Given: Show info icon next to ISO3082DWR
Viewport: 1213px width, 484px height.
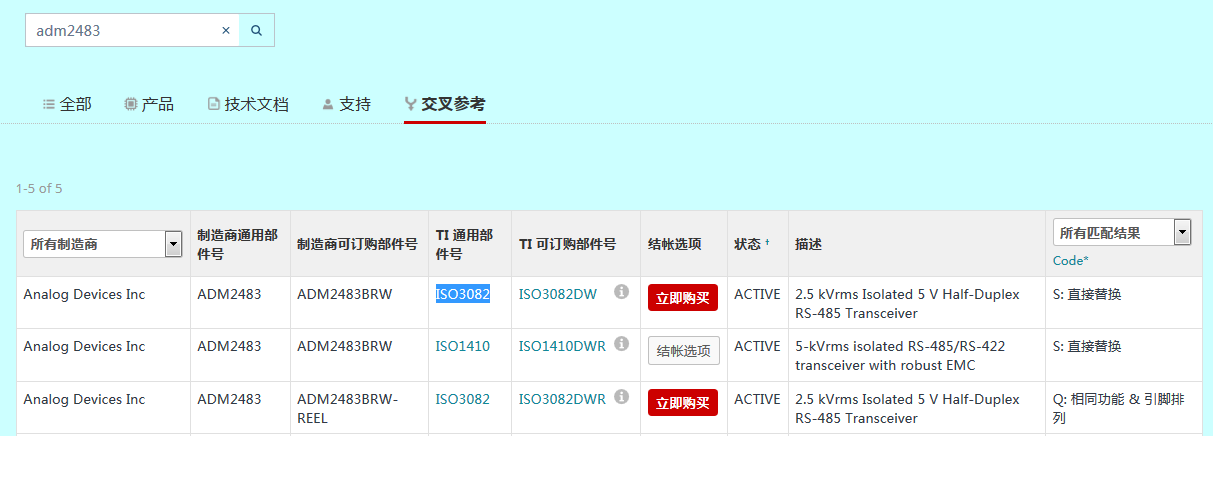Looking at the screenshot, I should (x=621, y=397).
